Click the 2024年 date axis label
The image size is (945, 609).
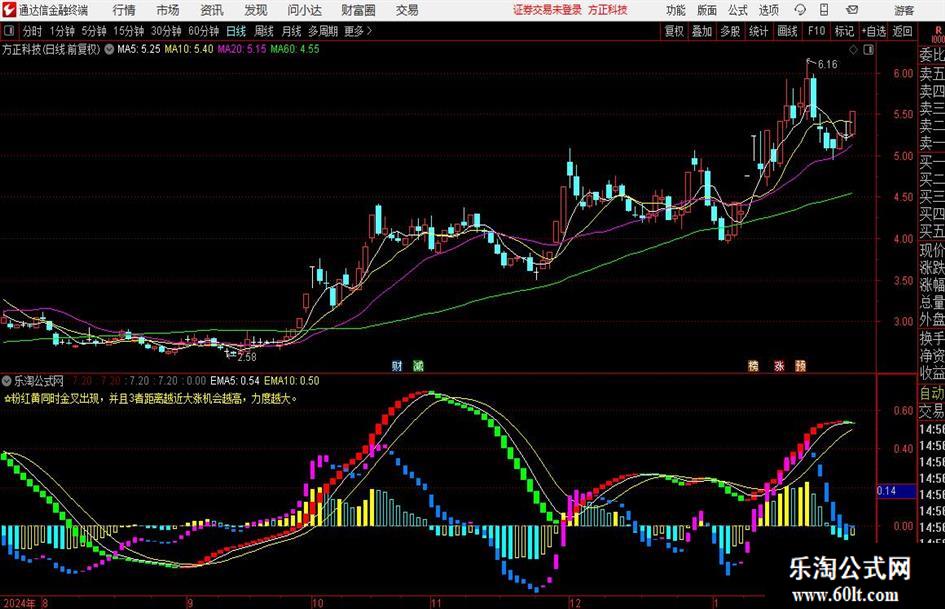[19, 602]
